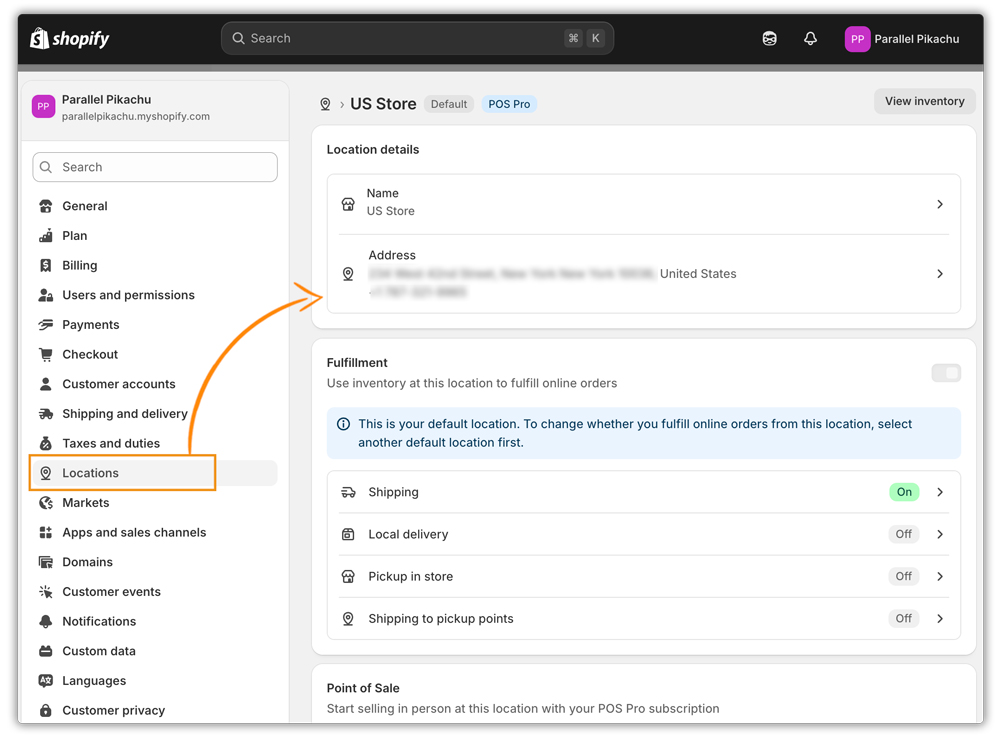Screen dimensions: 1000x738
Task: Click the Custom data icon
Action: (x=46, y=651)
